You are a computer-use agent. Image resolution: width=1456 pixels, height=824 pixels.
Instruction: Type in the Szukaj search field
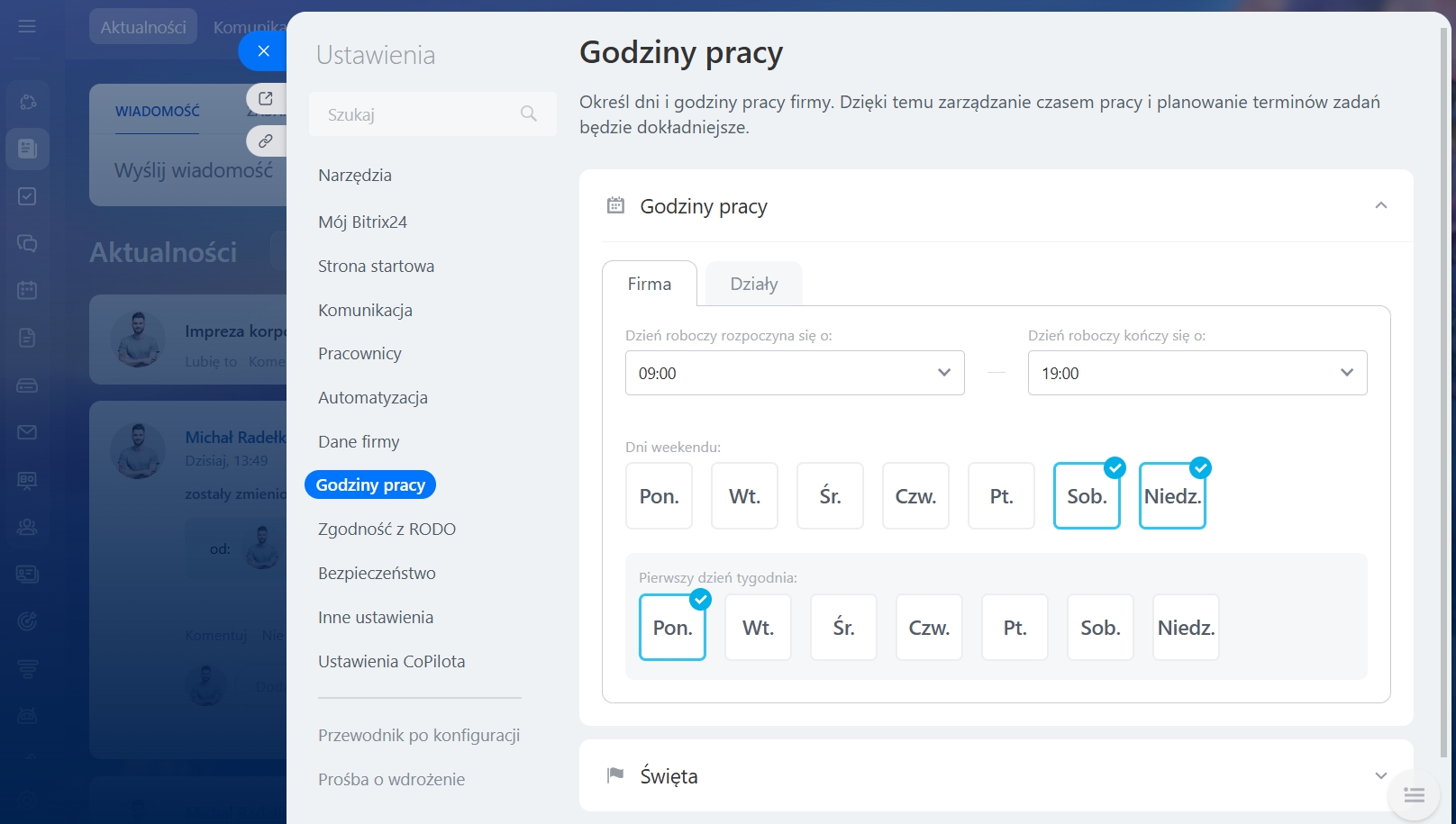pyautogui.click(x=414, y=114)
